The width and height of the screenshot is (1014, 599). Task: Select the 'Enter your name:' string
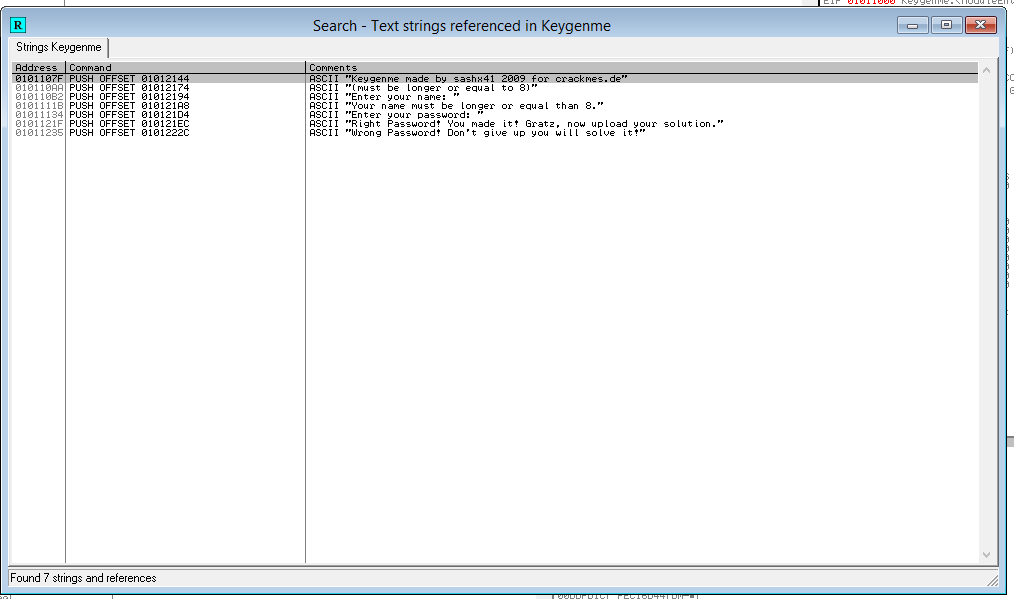(384, 97)
